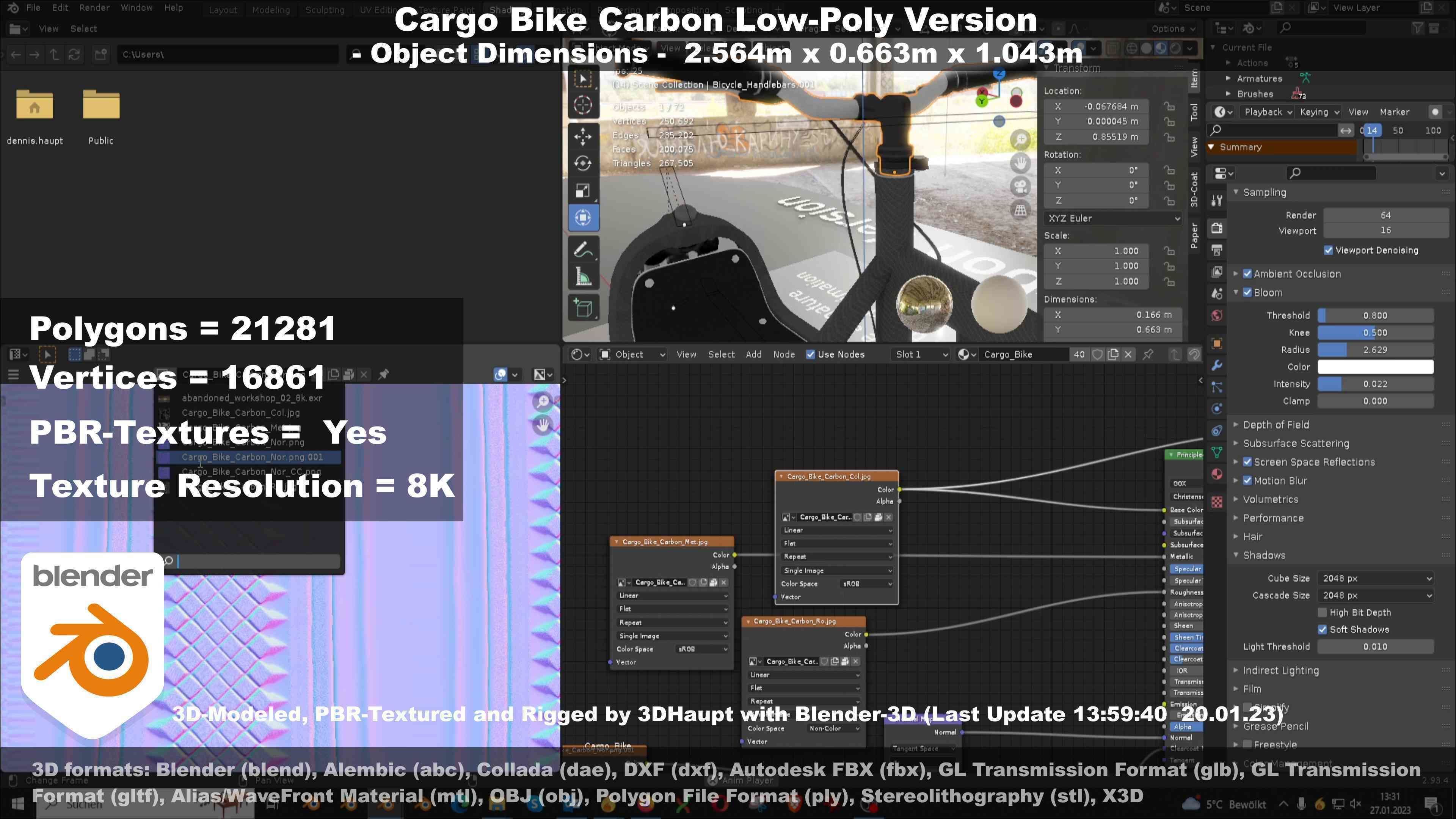1456x819 pixels.
Task: Open the Slot 1 material slot dropdown
Action: [921, 355]
